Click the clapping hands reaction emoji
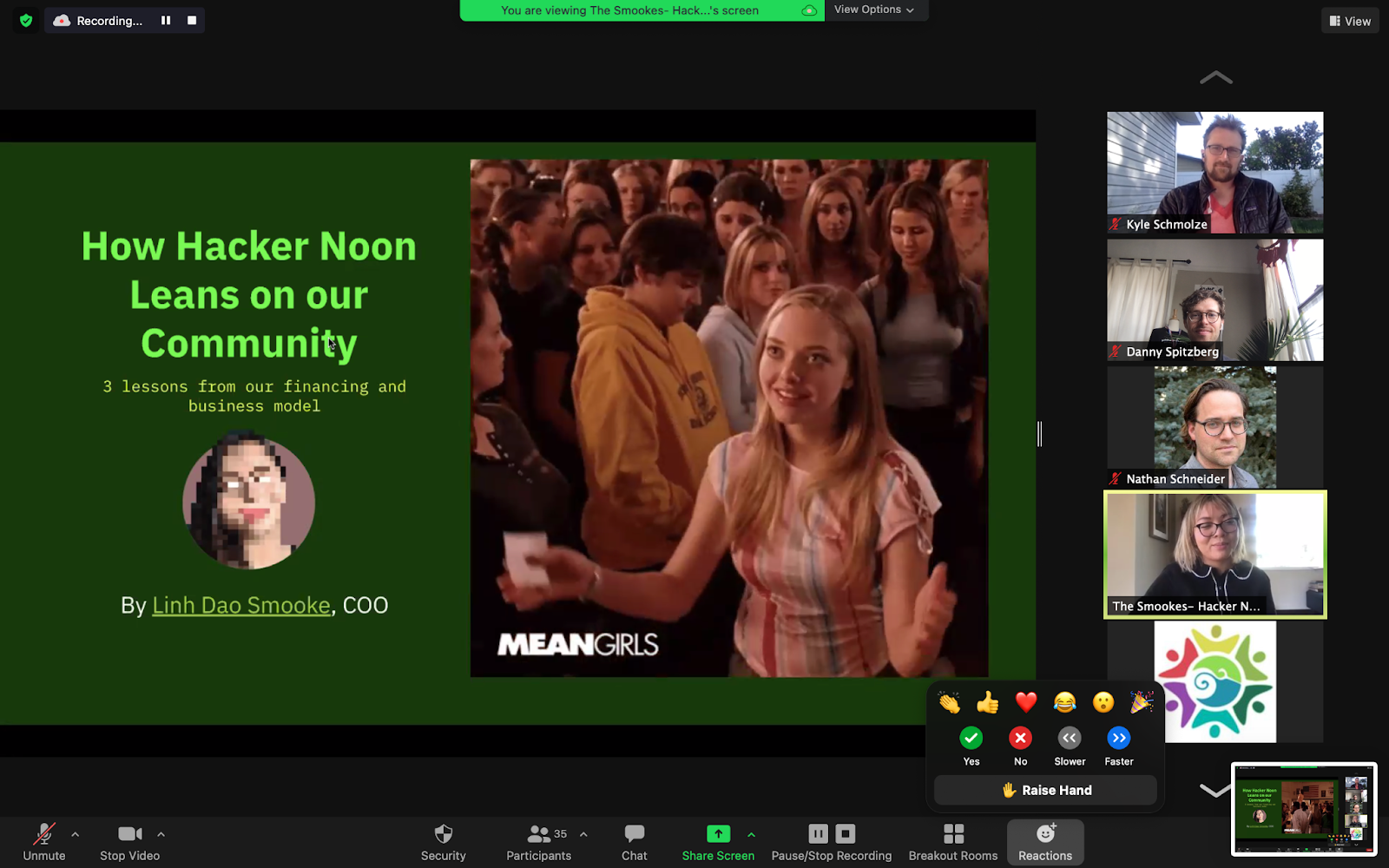The image size is (1389, 868). pyautogui.click(x=949, y=702)
